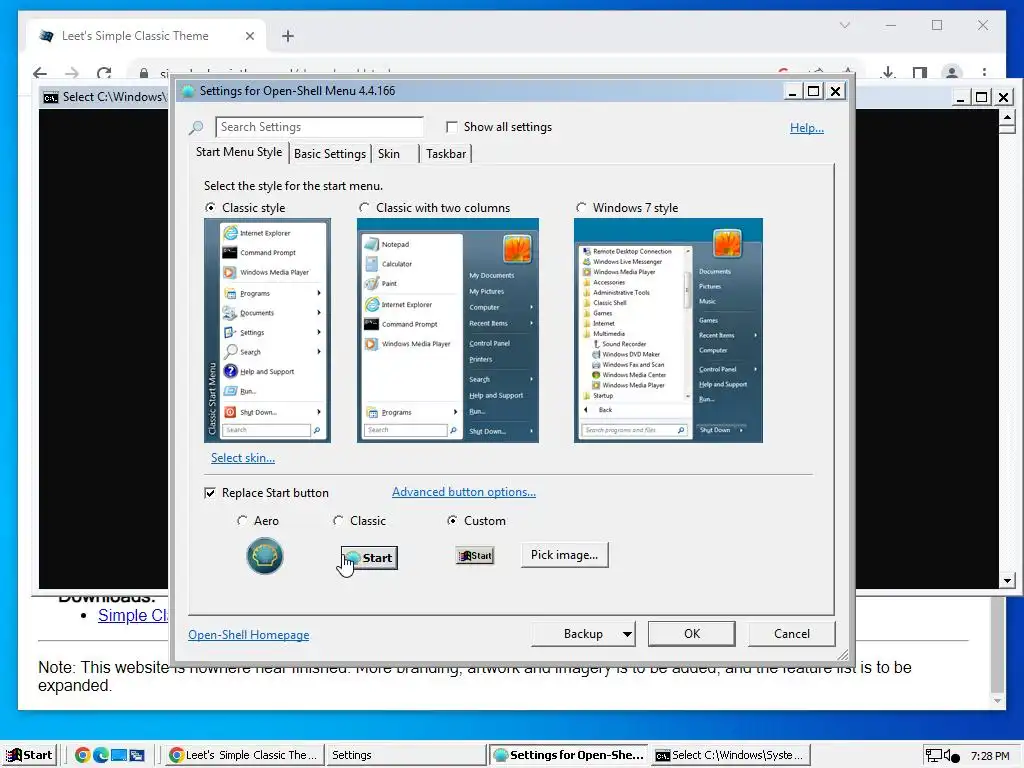
Task: Click the Backup button
Action: 583,634
